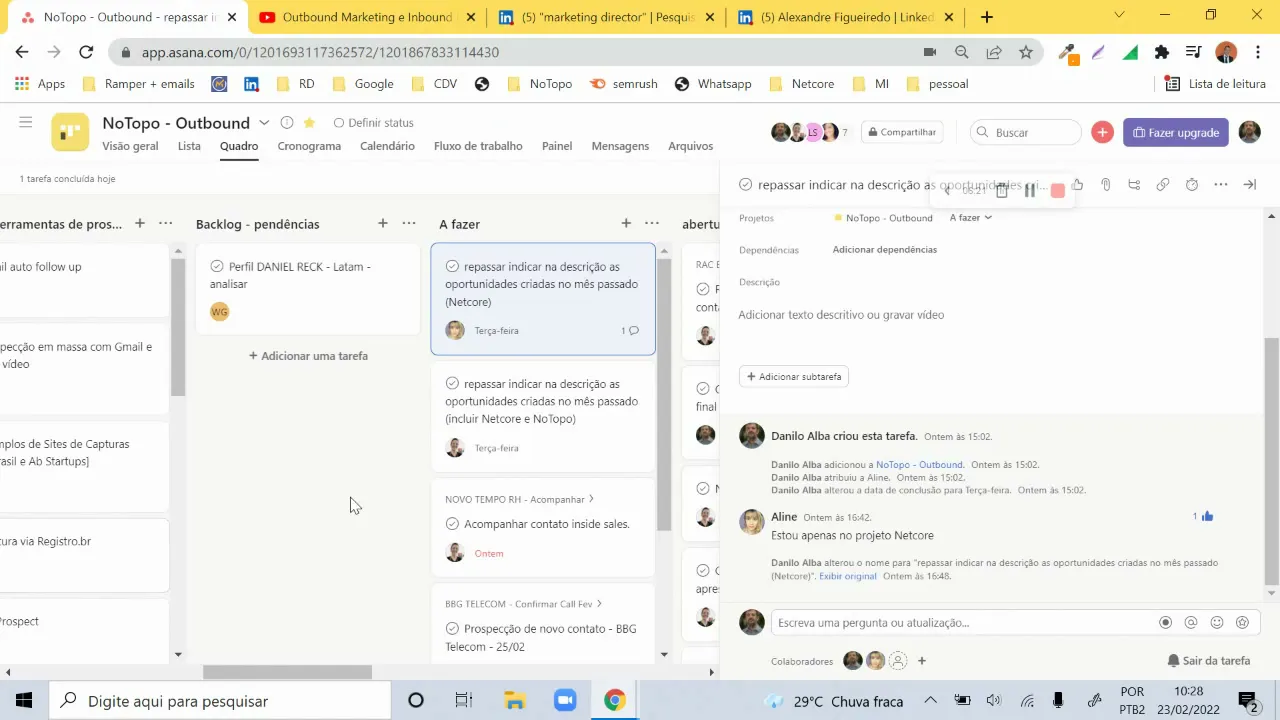Open the Asana sidebar hamburger menu

tap(26, 122)
